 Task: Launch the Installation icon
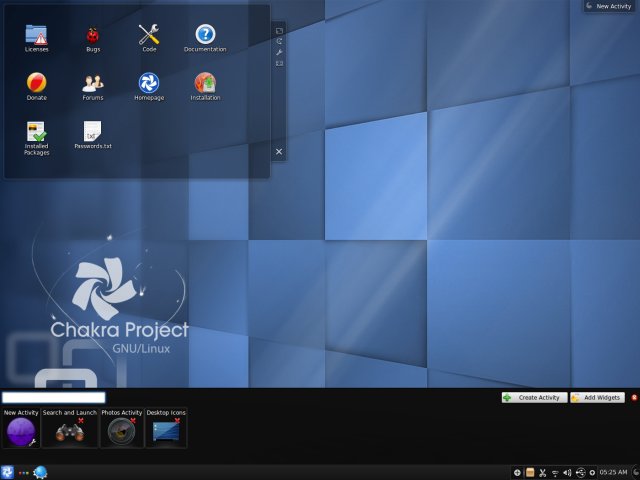[x=205, y=83]
